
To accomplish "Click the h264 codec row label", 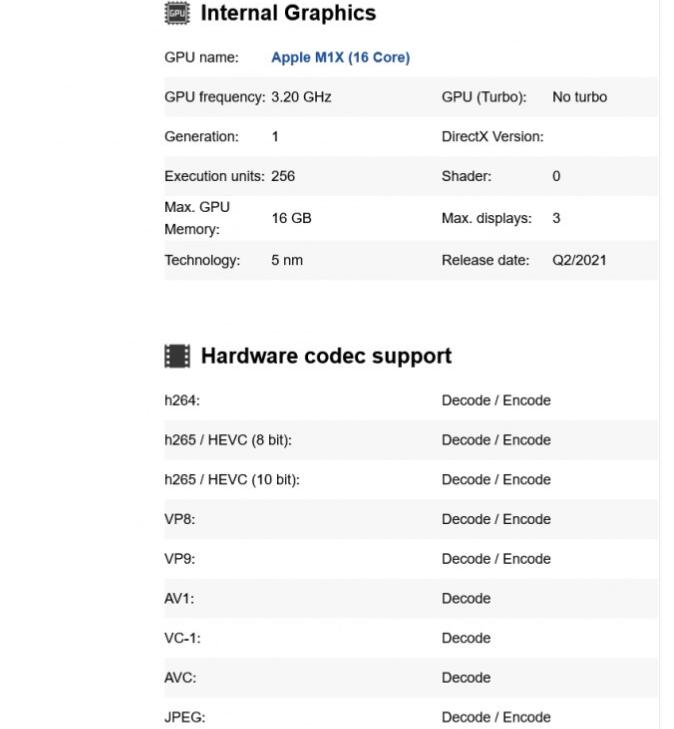I will tap(182, 400).
